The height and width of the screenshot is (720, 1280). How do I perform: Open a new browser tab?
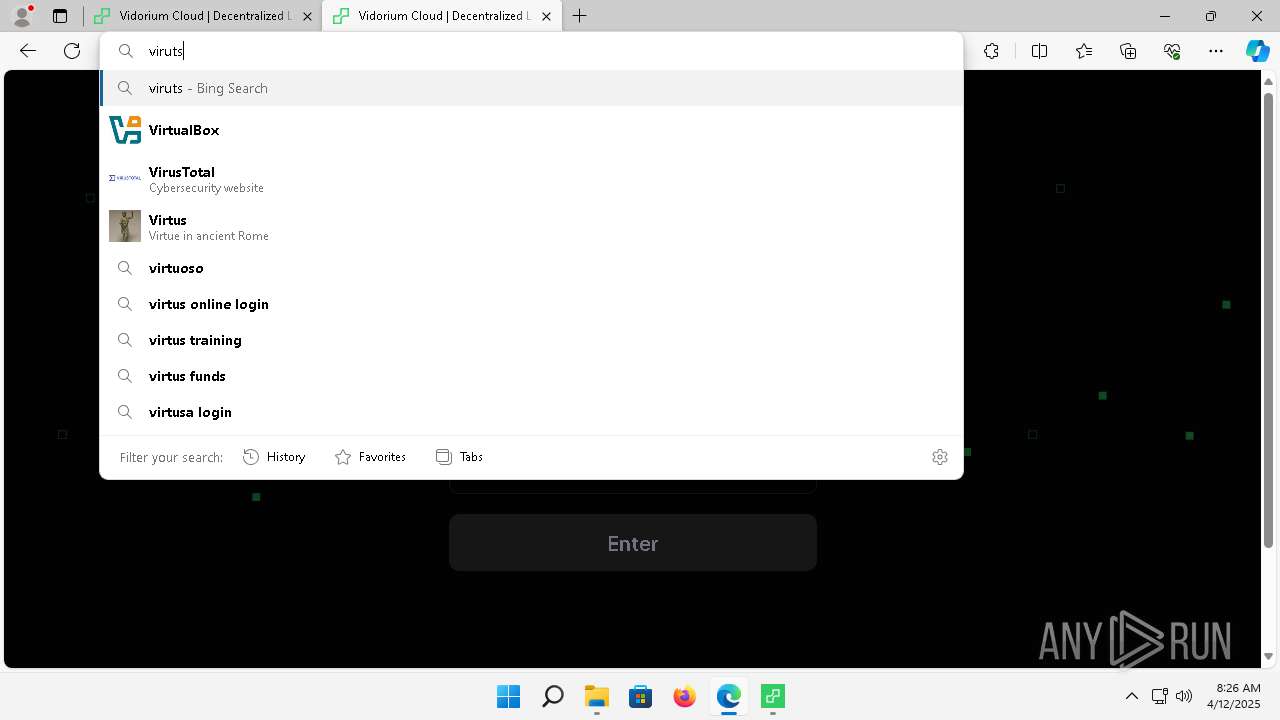(x=580, y=16)
